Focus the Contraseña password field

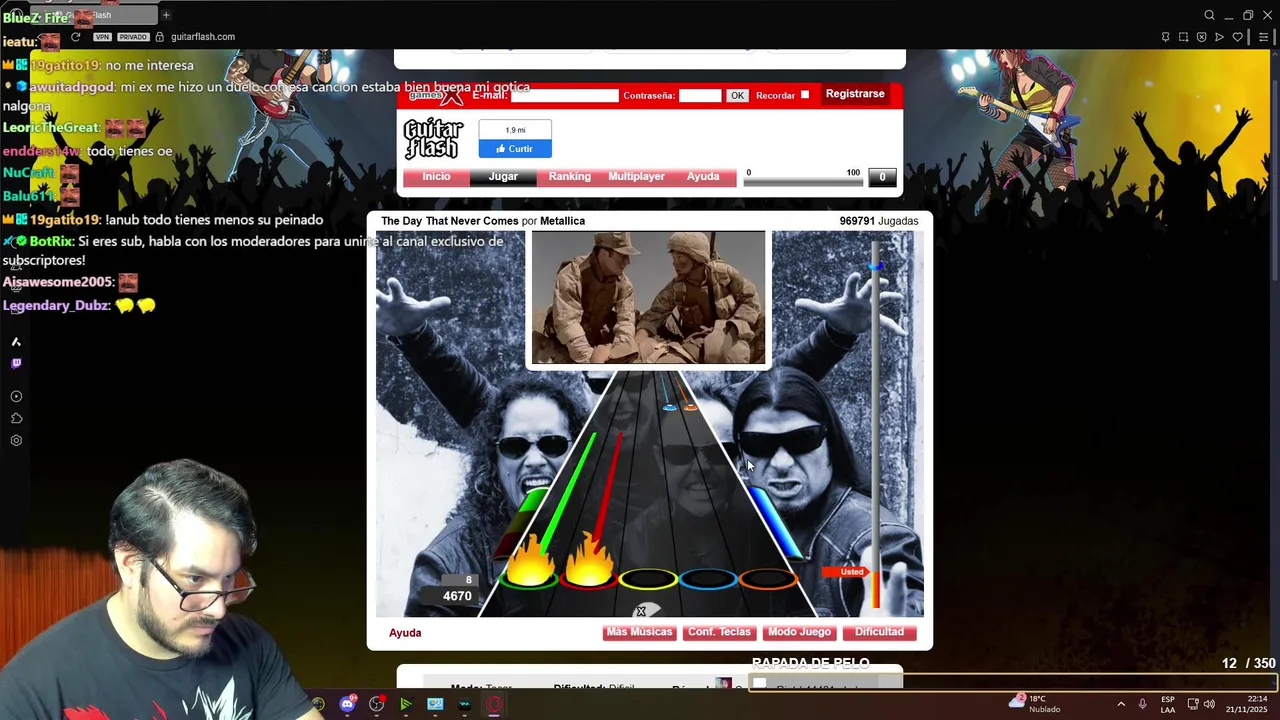pos(700,95)
